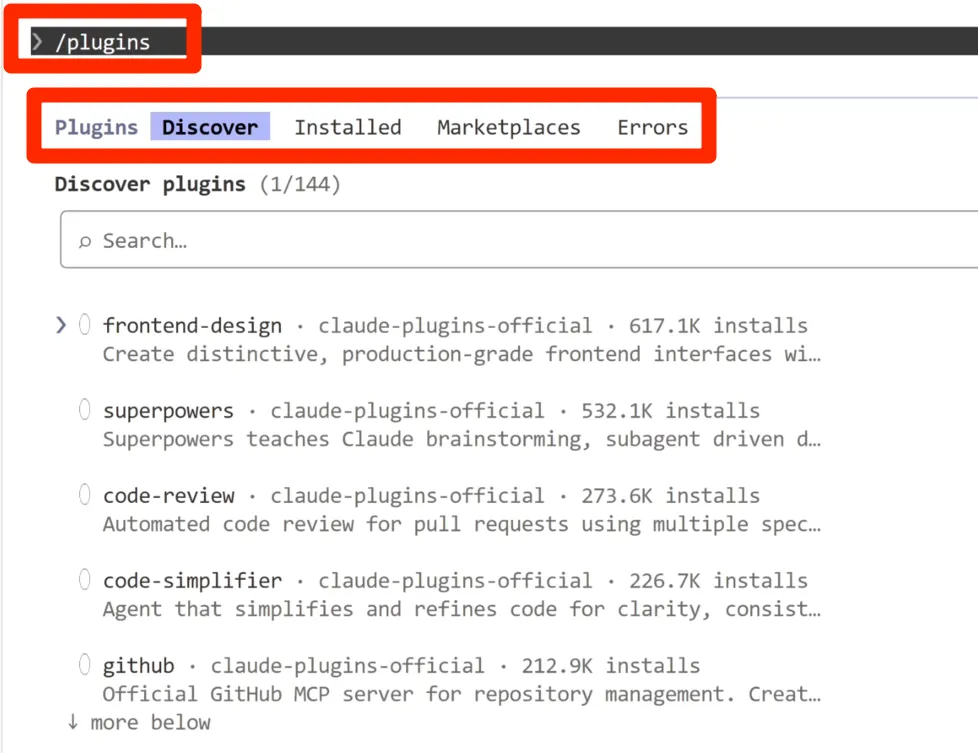The image size is (978, 753).
Task: Open the Errors tab
Action: [x=652, y=127]
